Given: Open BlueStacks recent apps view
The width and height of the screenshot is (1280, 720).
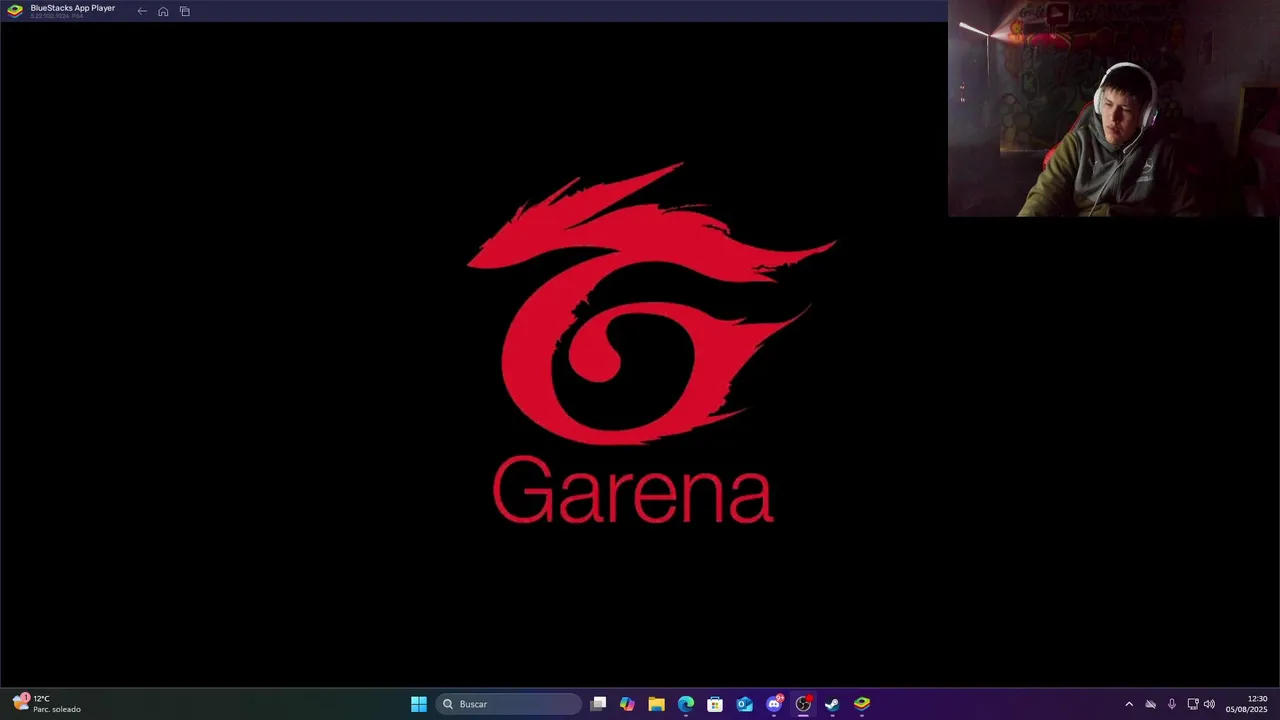Looking at the screenshot, I should 185,11.
